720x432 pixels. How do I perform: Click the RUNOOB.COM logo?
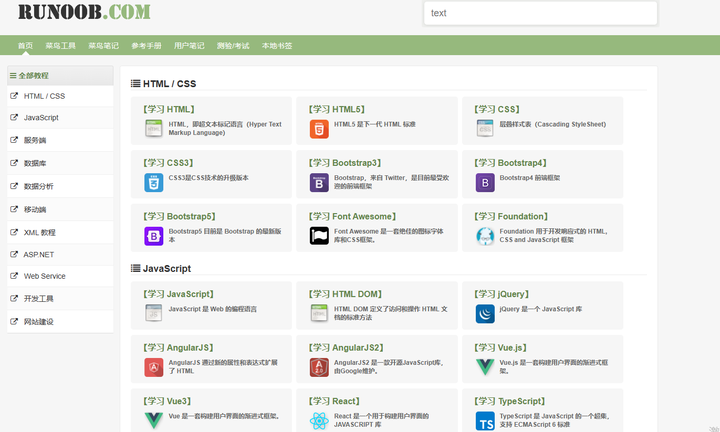tap(84, 12)
